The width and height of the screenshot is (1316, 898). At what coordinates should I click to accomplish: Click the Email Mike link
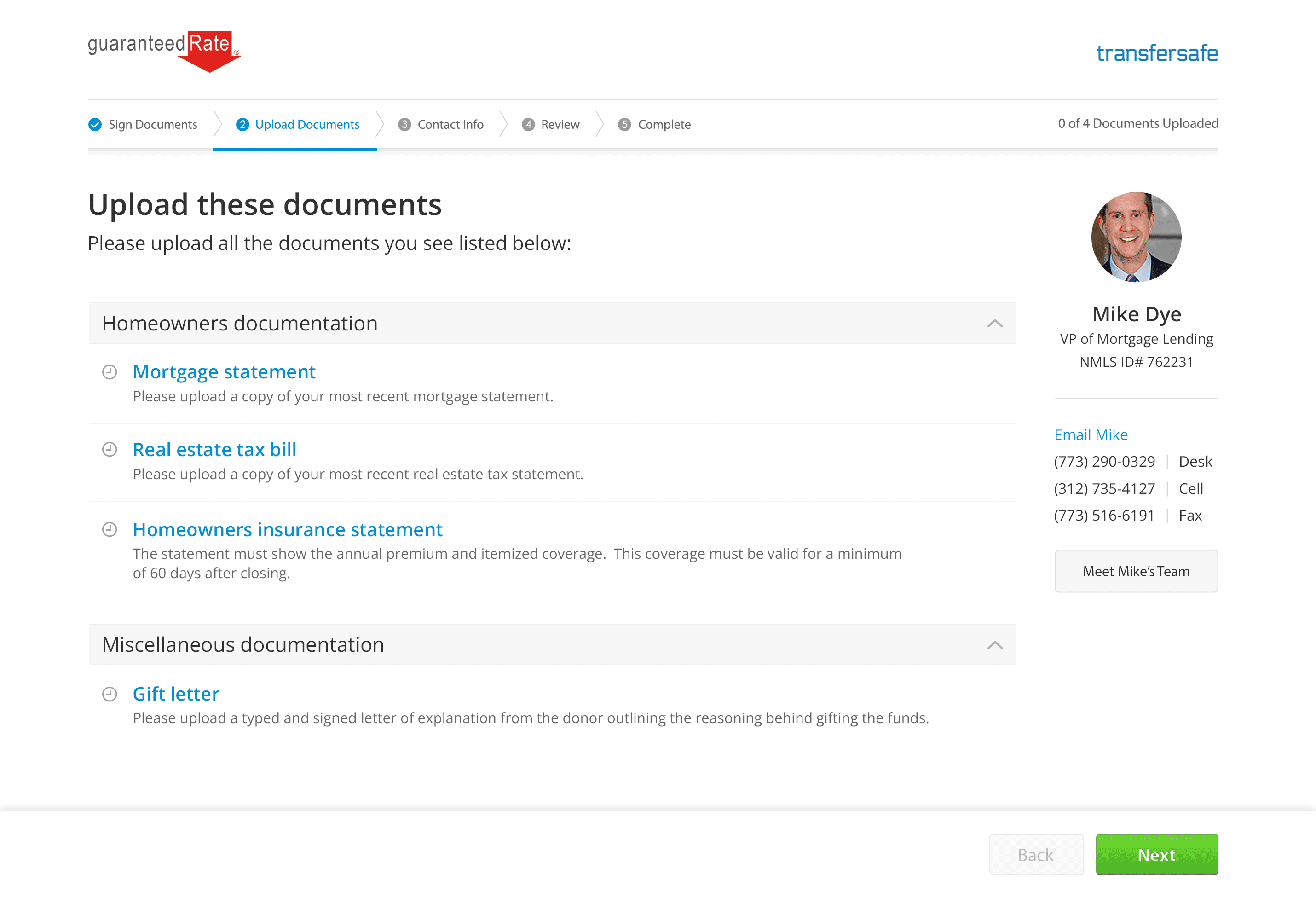point(1091,435)
